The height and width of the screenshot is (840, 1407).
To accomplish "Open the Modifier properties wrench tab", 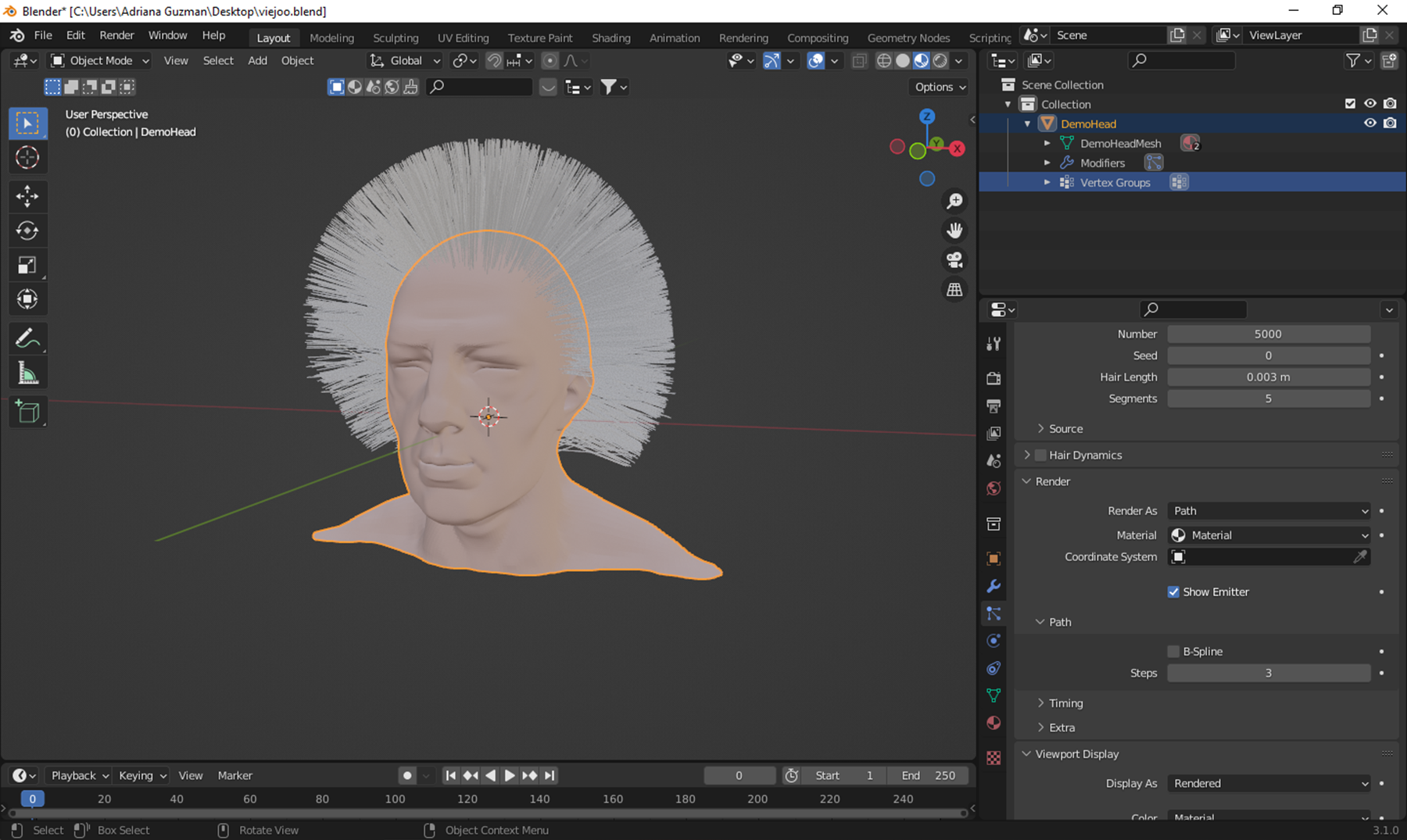I will click(x=993, y=586).
